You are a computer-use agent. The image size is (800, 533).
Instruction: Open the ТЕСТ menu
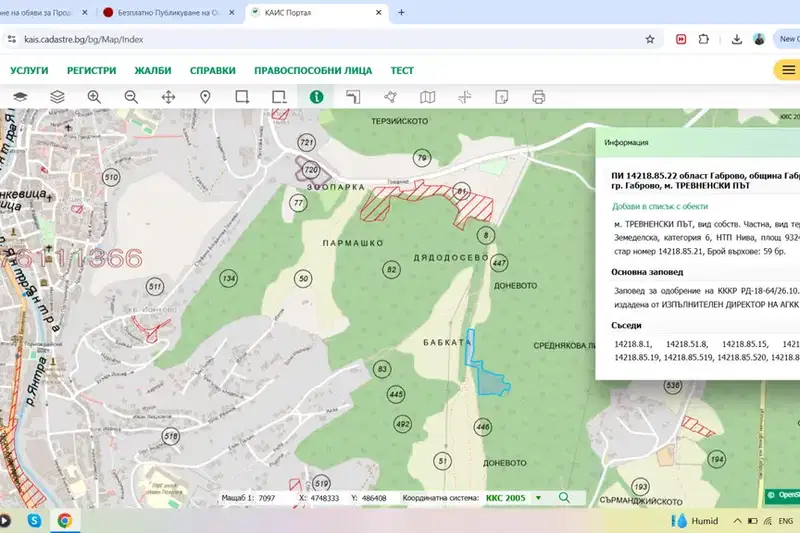click(x=402, y=70)
